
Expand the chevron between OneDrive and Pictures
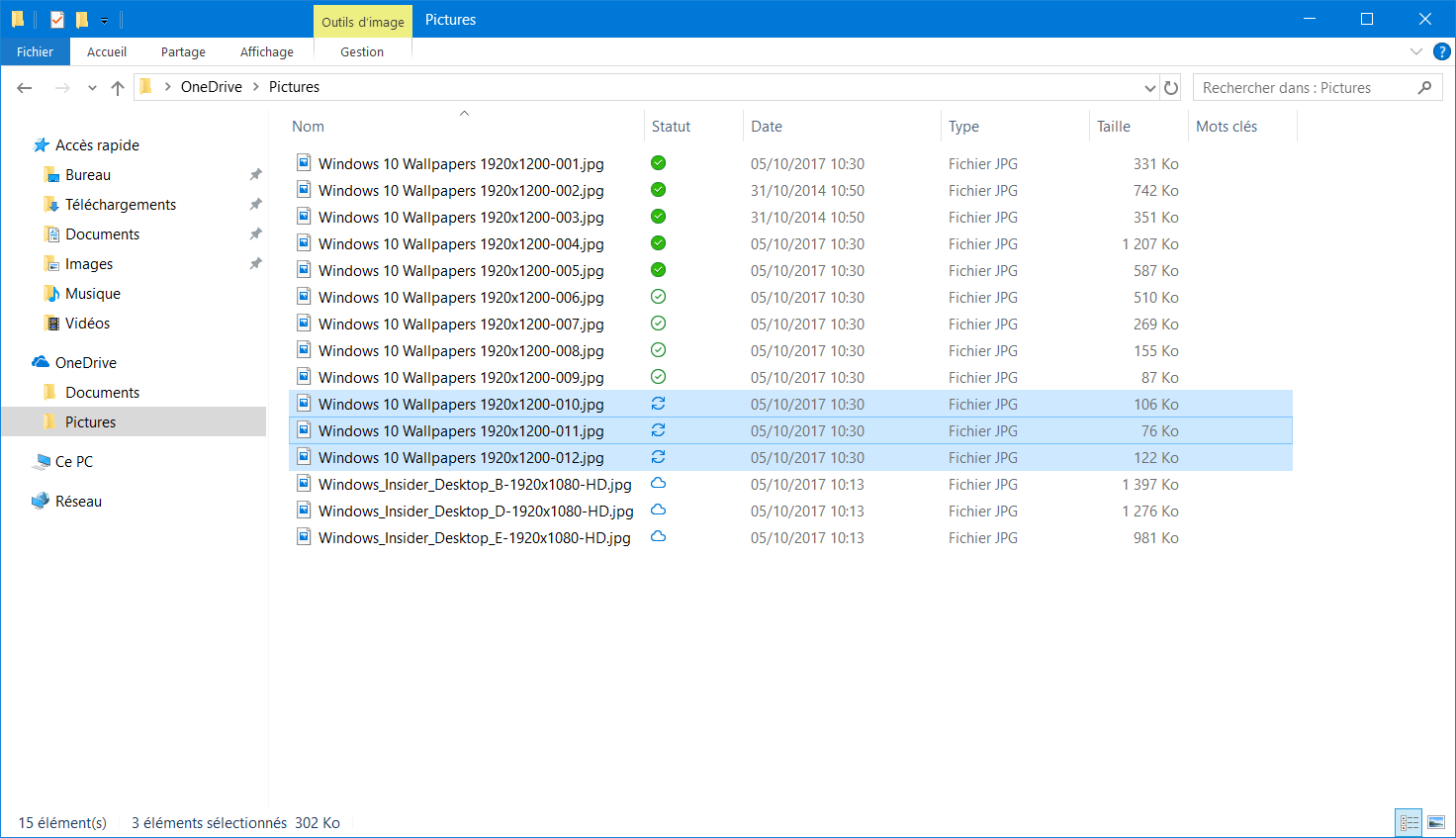click(256, 87)
